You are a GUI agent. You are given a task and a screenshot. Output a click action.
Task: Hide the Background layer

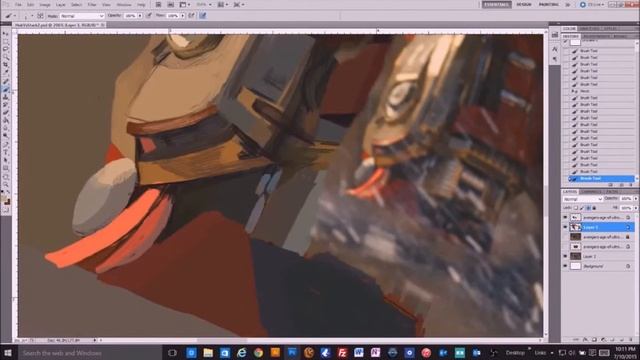(x=565, y=266)
